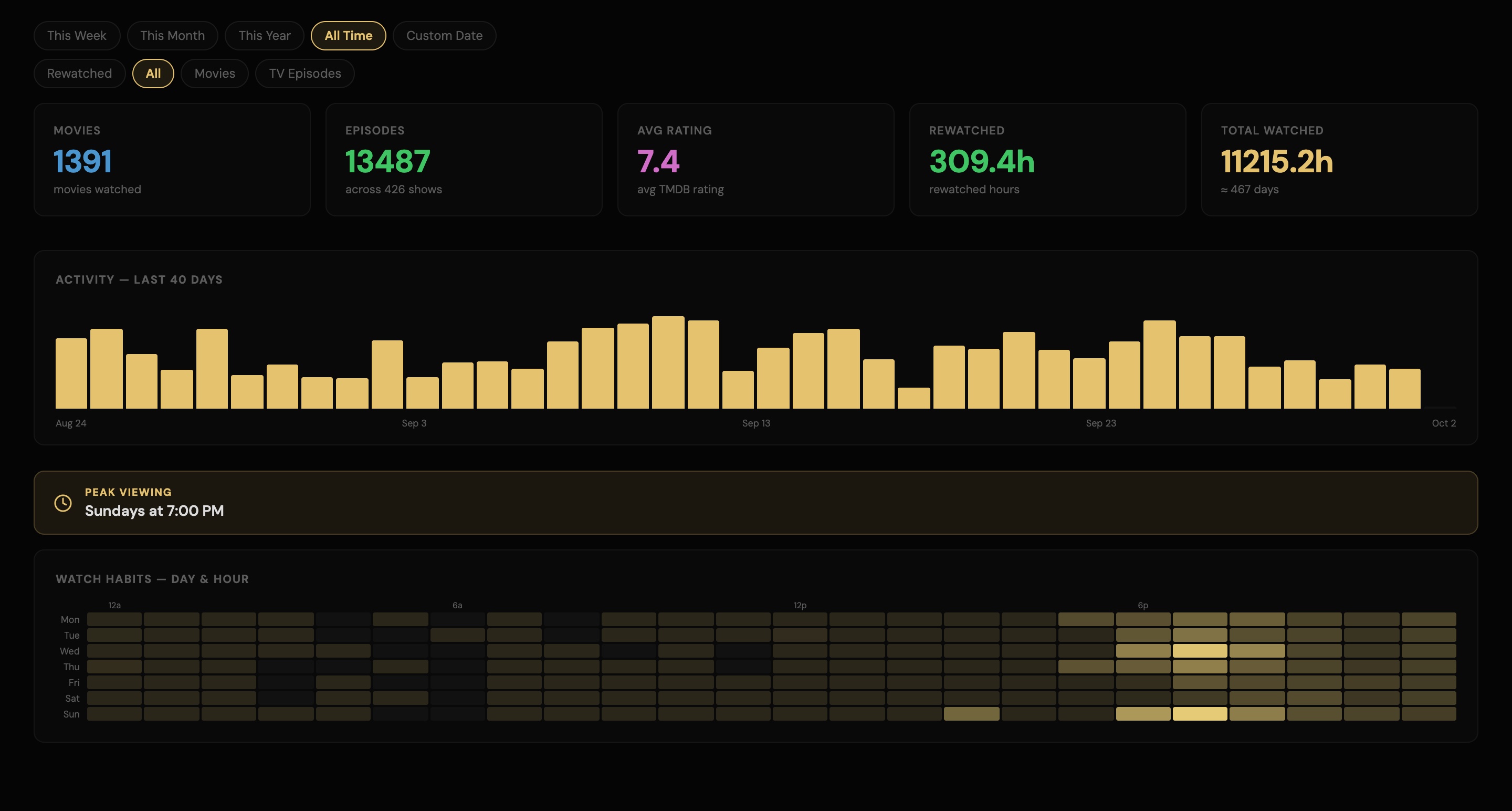The image size is (1512, 811).
Task: Click the 6p hour label
Action: [x=1143, y=606]
